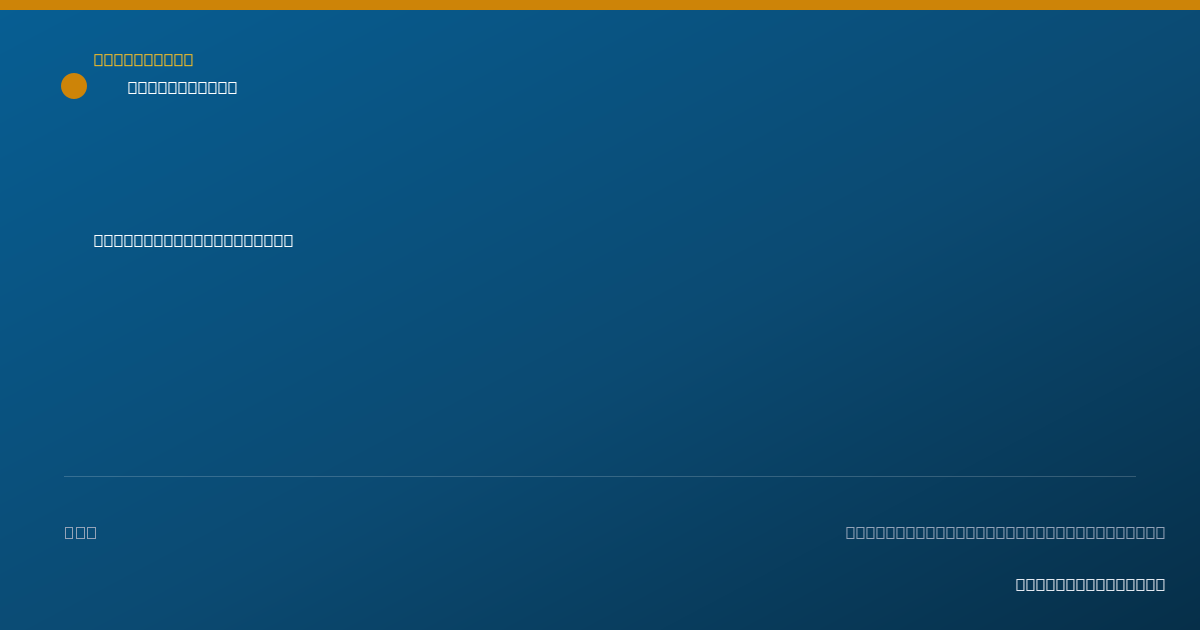Select the yellow heading text above the circle
This screenshot has width=1200, height=630.
click(x=143, y=60)
